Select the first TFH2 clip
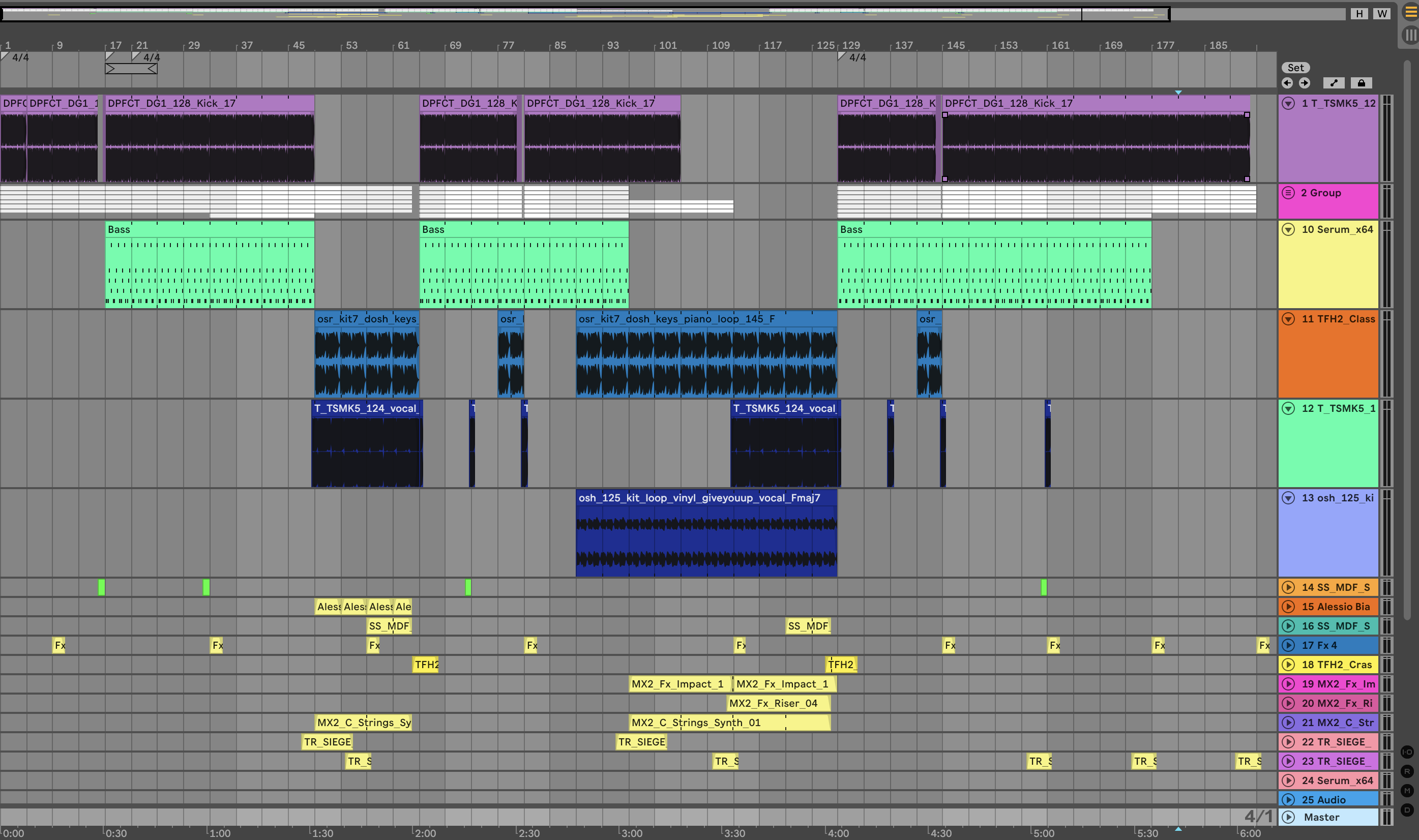This screenshot has height=840, width=1419. 426,665
